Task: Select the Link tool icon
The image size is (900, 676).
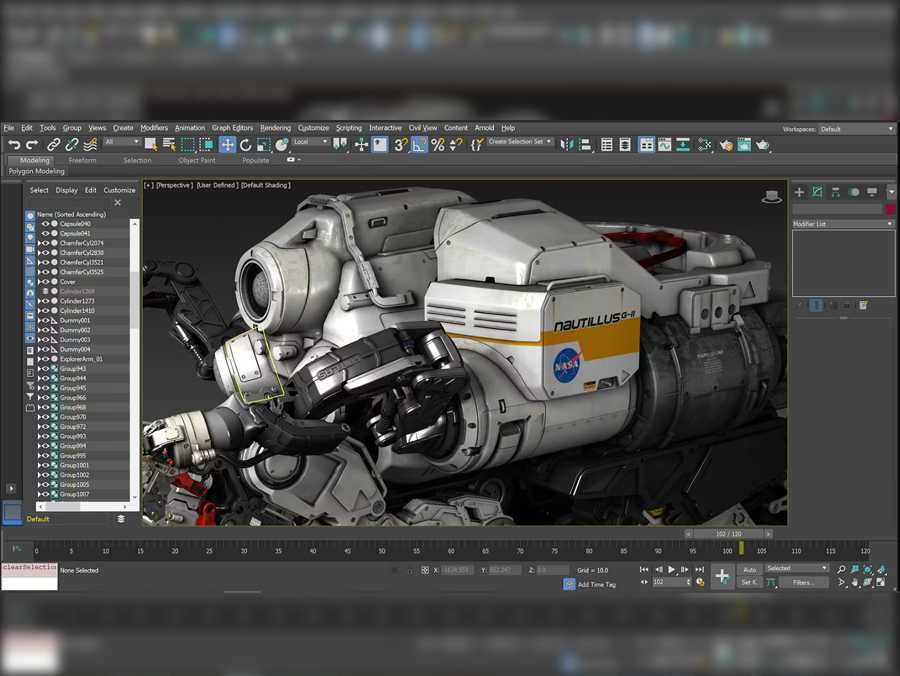Action: (x=53, y=145)
